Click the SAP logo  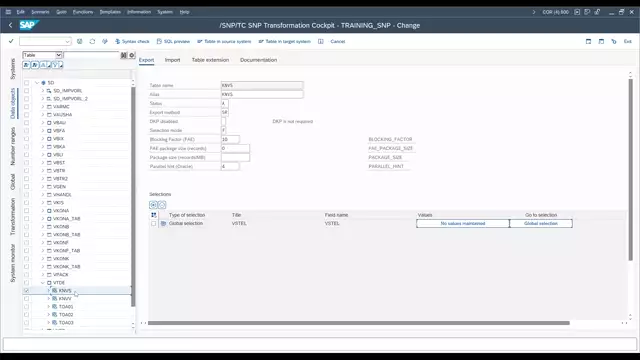point(29,25)
